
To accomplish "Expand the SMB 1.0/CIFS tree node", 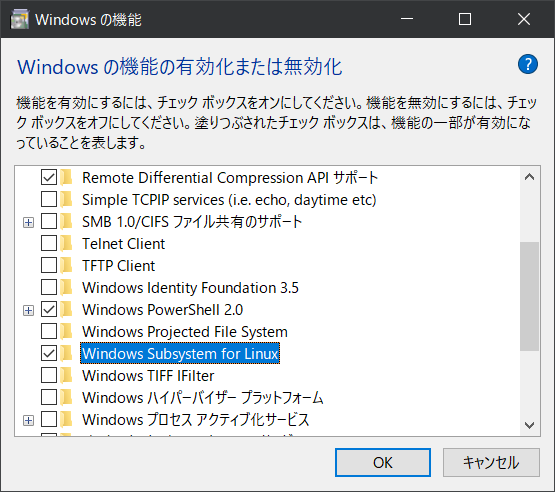I will tap(28, 222).
